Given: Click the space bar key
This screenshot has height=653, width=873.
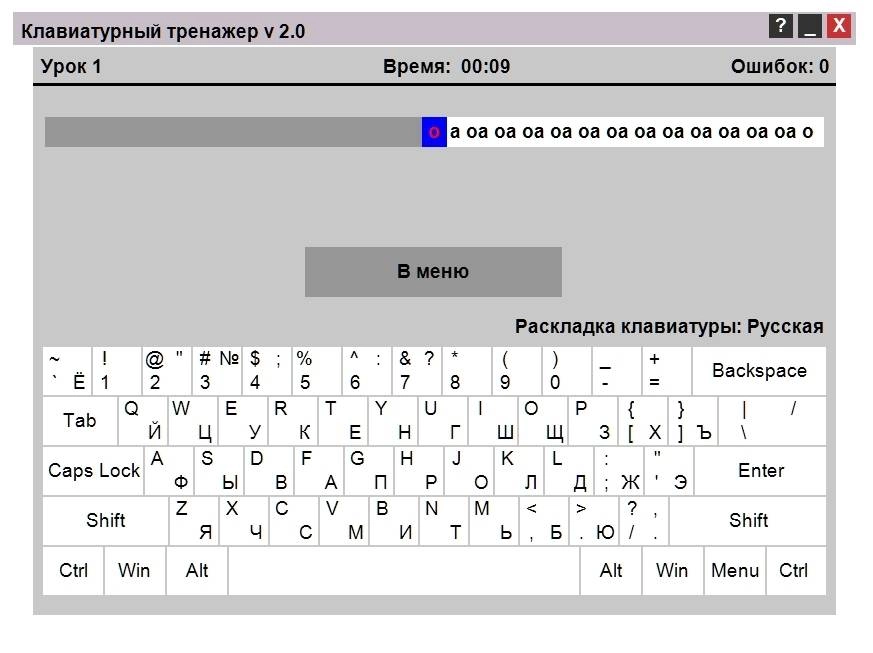Looking at the screenshot, I should (404, 571).
